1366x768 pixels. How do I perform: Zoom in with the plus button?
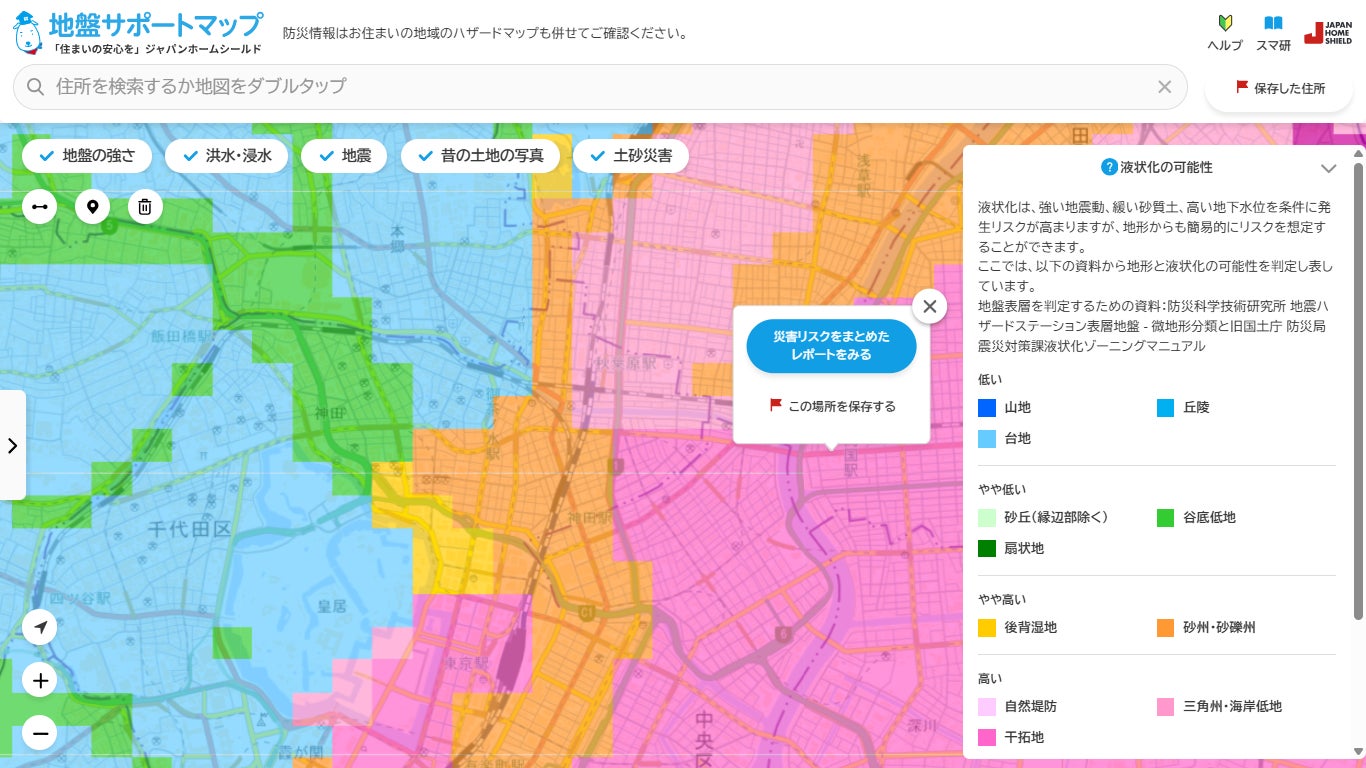pos(40,681)
